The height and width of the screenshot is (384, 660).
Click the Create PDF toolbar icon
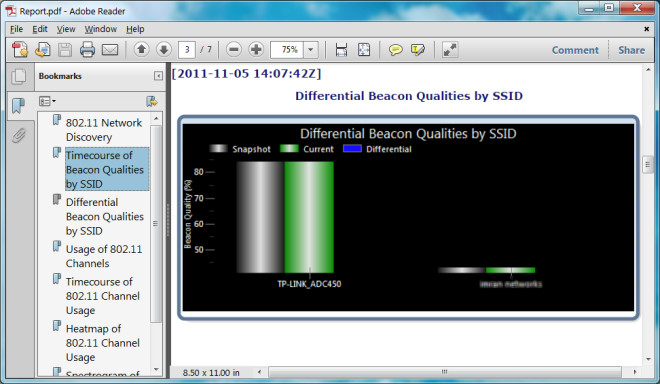click(20, 50)
